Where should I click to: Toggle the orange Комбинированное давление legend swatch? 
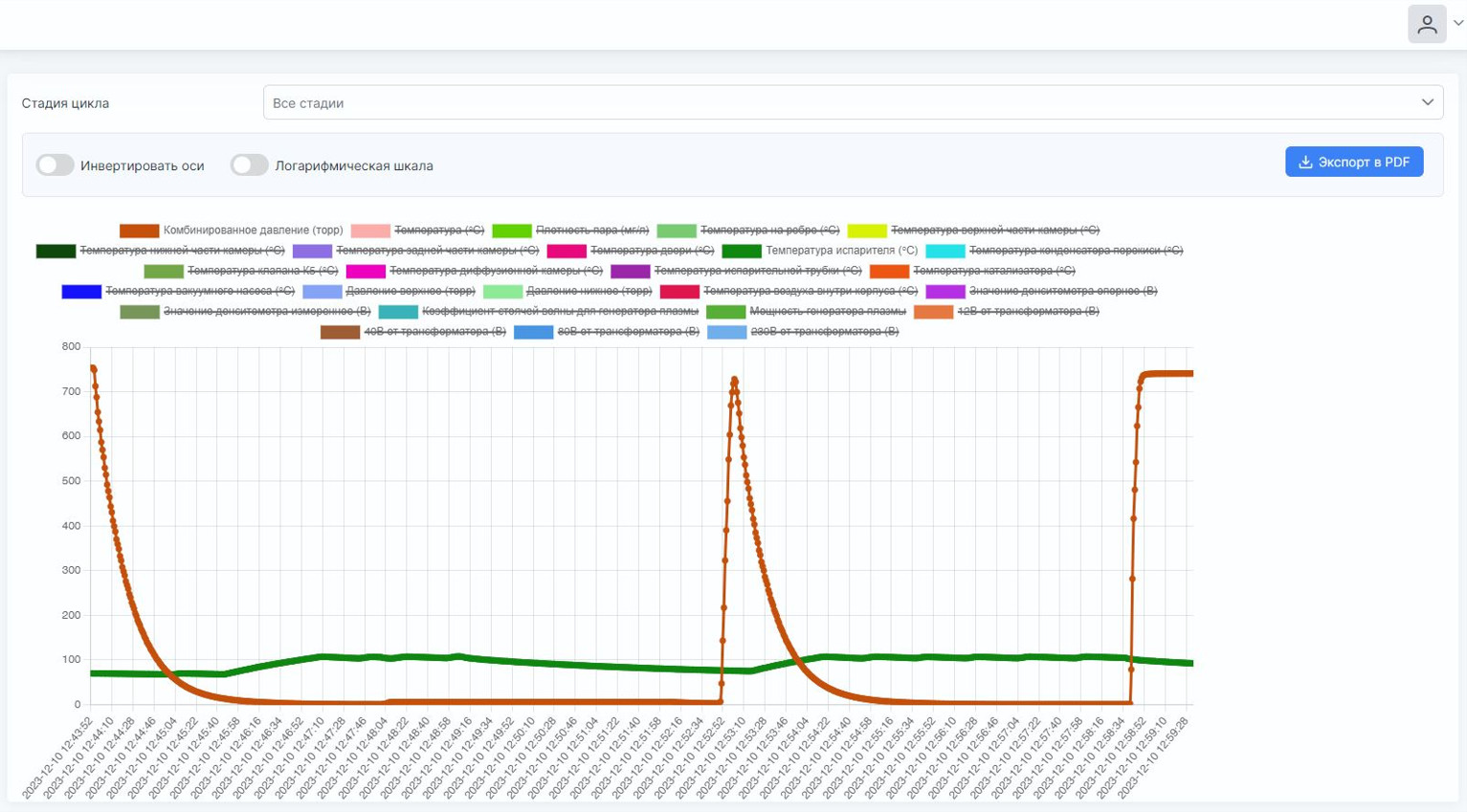(x=139, y=230)
